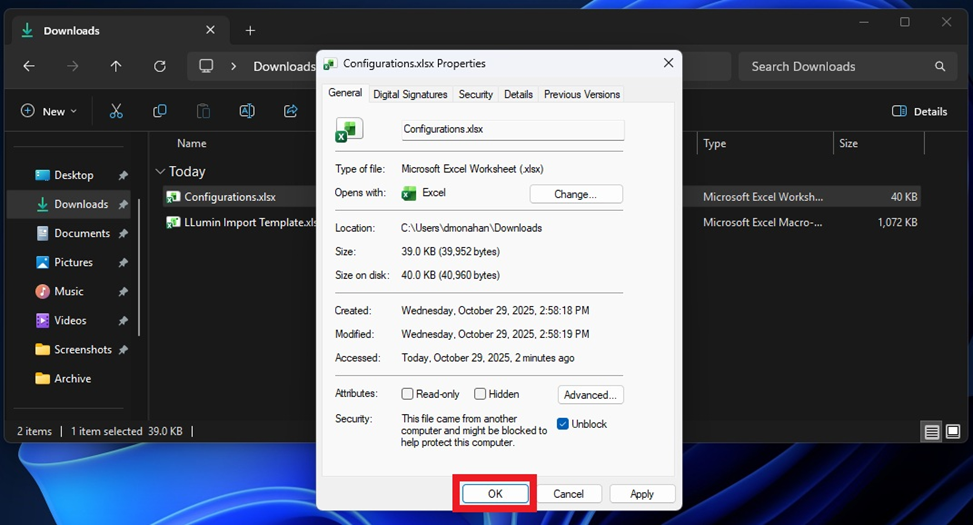The width and height of the screenshot is (973, 525).
Task: Open the Previous Versions tab
Action: point(581,94)
